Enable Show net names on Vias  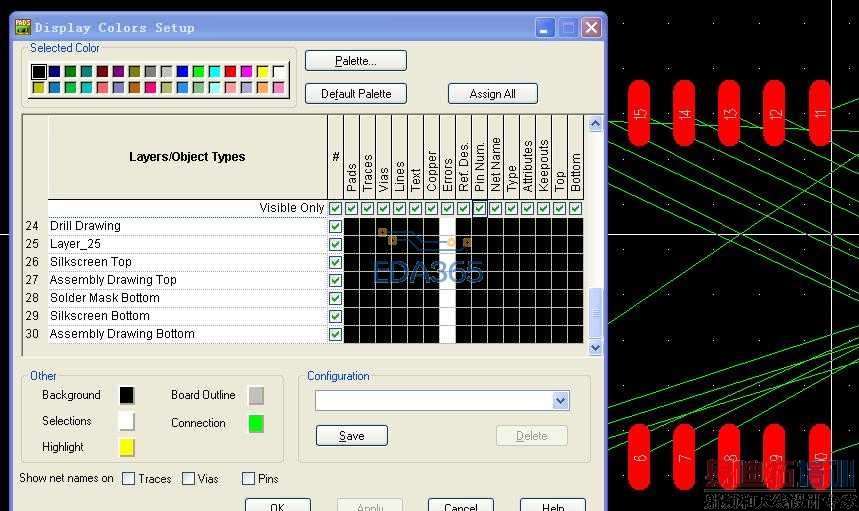tap(188, 479)
